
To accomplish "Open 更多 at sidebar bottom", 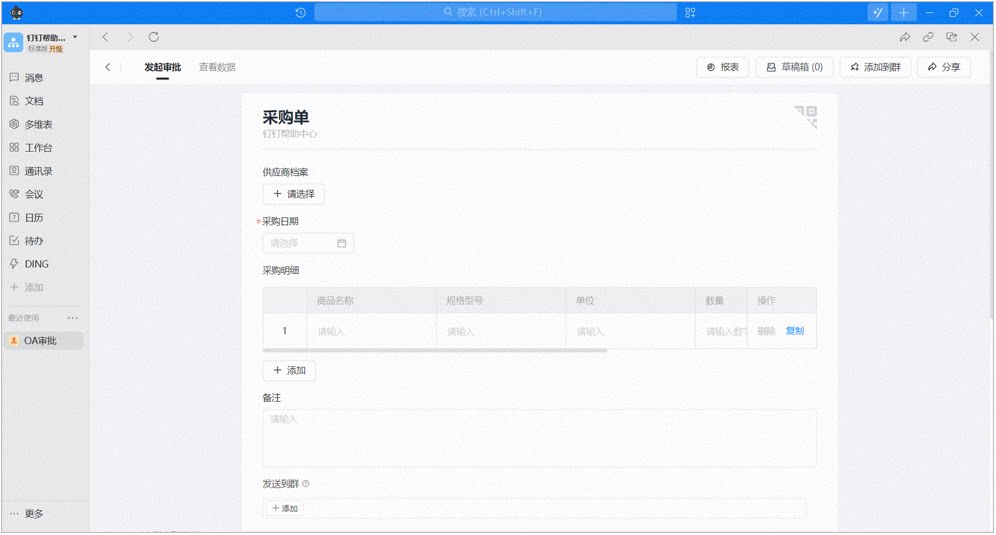I will [27, 513].
